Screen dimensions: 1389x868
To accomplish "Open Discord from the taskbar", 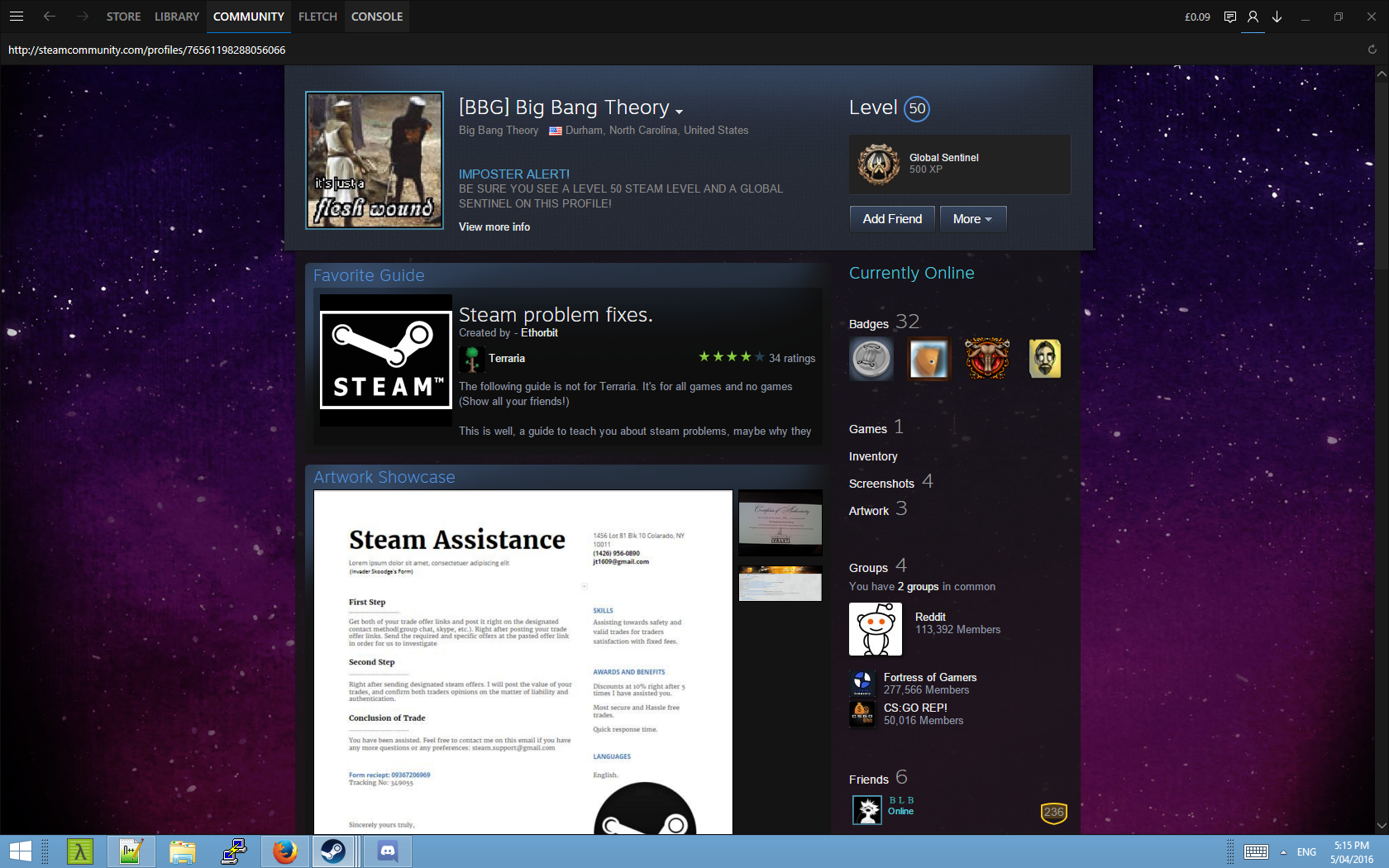I will 387,851.
